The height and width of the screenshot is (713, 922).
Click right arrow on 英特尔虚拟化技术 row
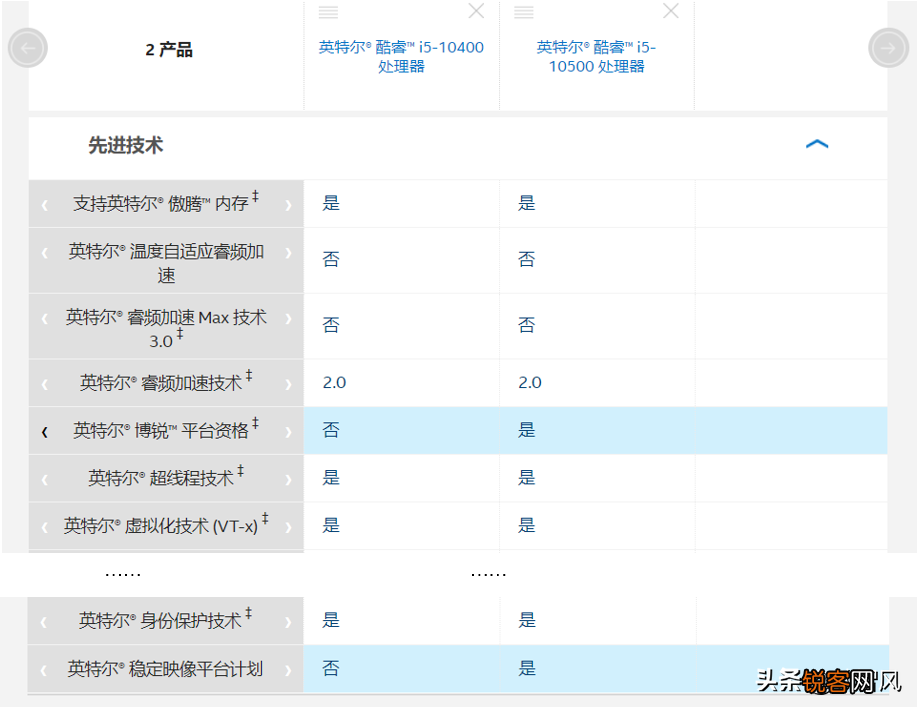tap(288, 526)
